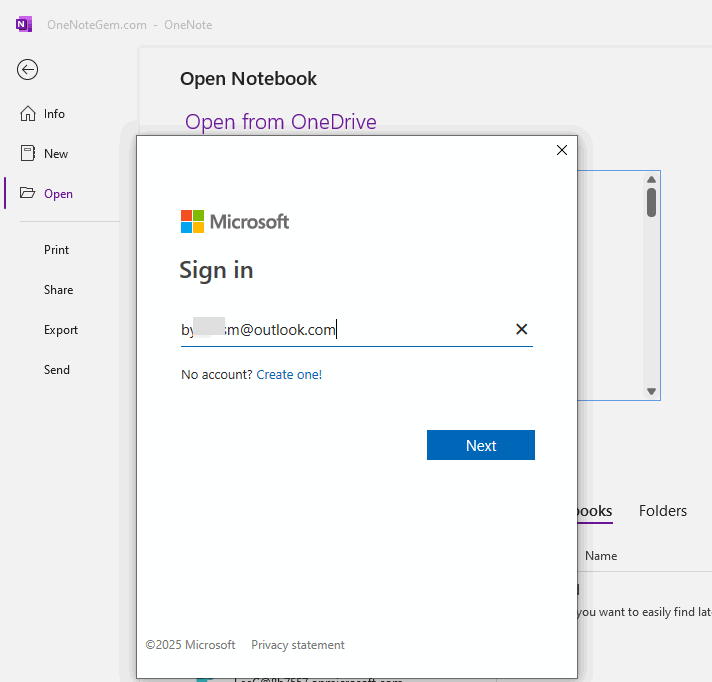Close the Microsoft Sign in dialog

click(x=561, y=150)
